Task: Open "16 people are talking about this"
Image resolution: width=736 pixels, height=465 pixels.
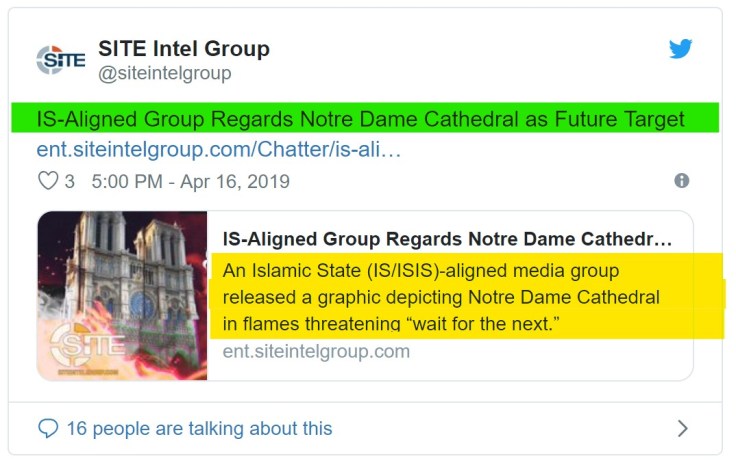Action: tap(199, 428)
